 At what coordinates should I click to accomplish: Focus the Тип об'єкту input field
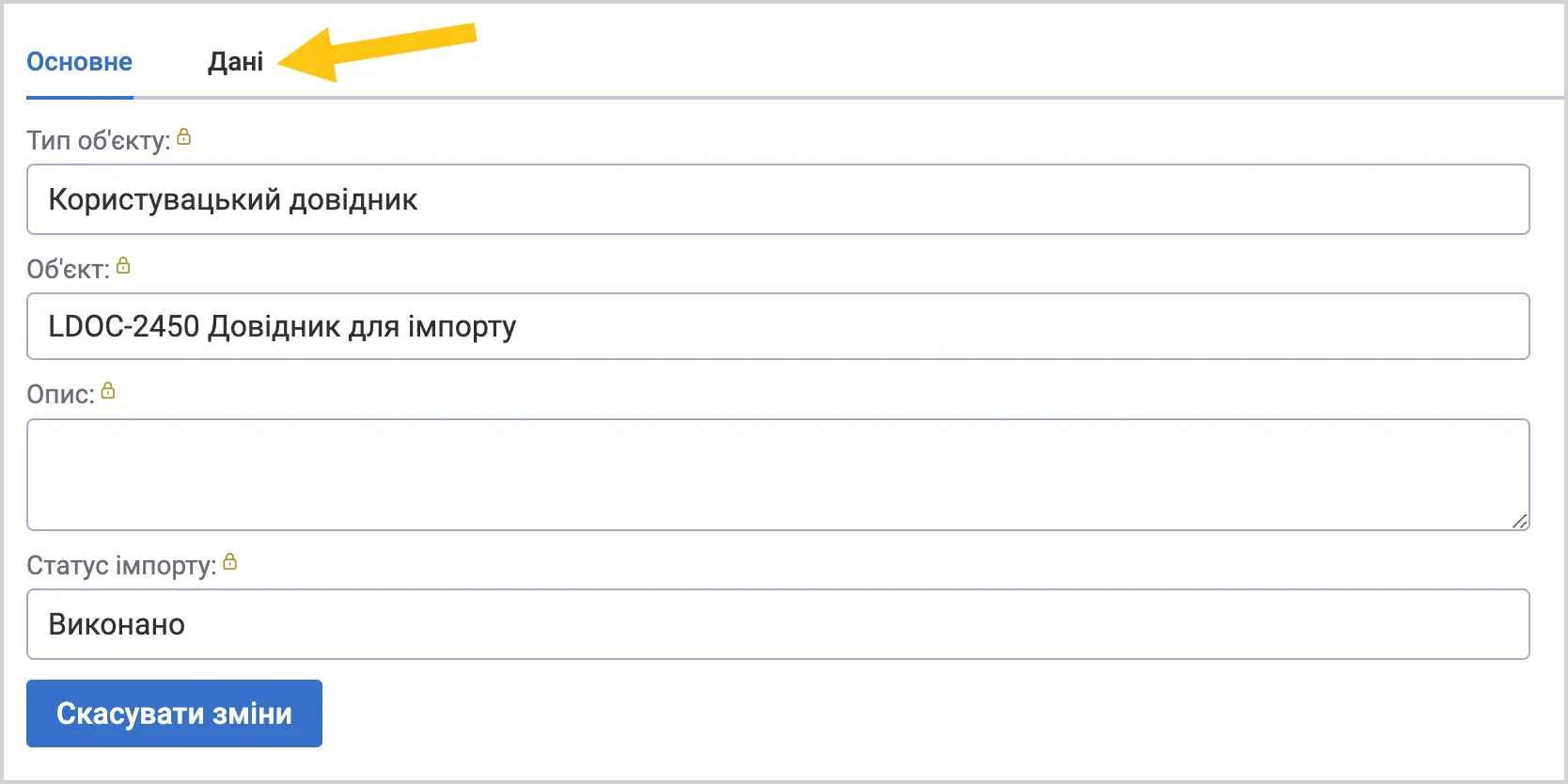778,199
